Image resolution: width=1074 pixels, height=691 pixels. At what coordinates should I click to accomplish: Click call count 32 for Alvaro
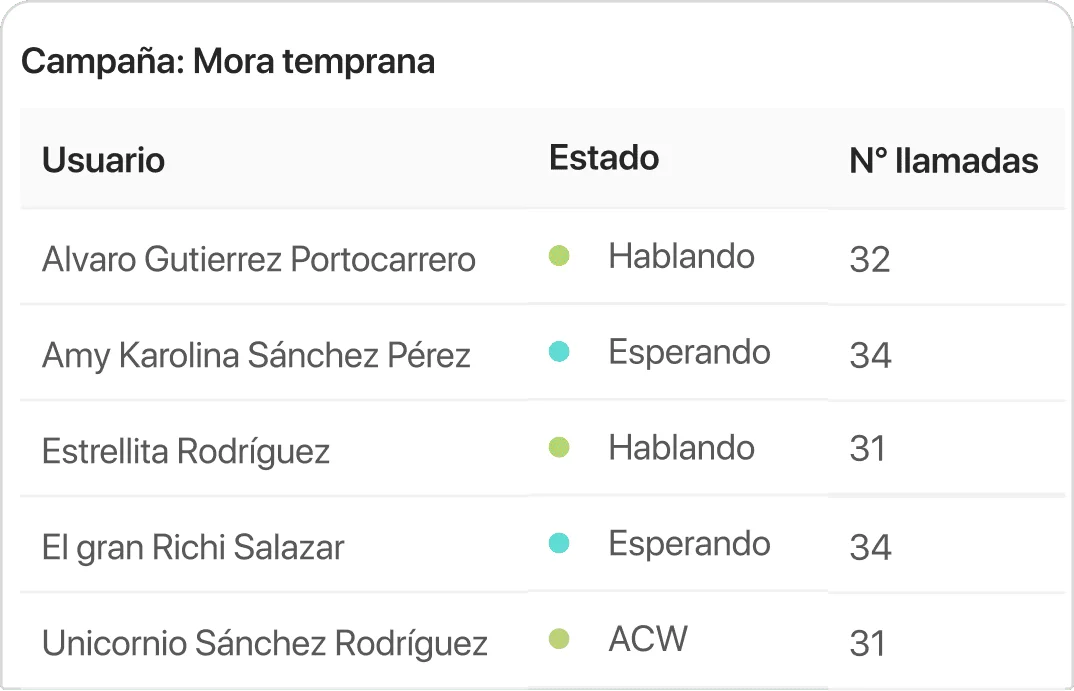click(x=869, y=260)
